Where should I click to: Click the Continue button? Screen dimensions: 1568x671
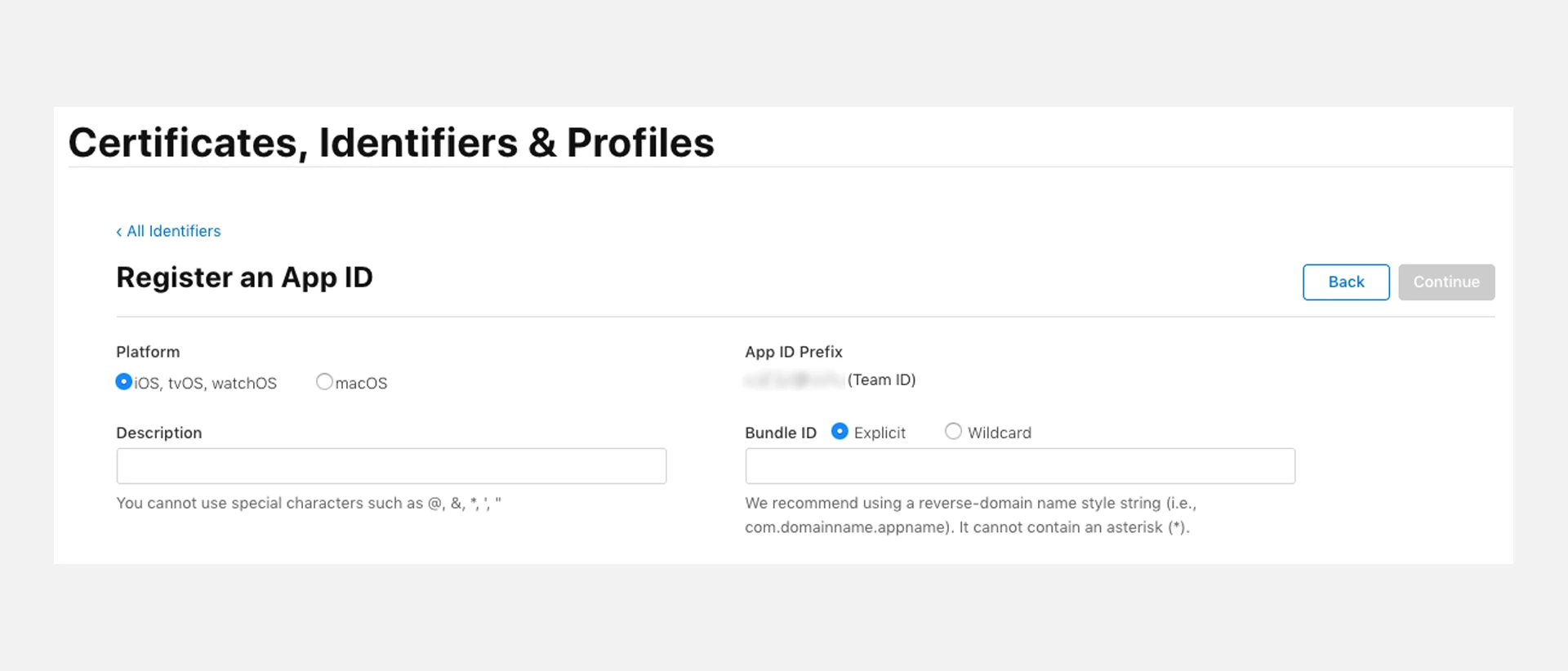pyautogui.click(x=1445, y=282)
